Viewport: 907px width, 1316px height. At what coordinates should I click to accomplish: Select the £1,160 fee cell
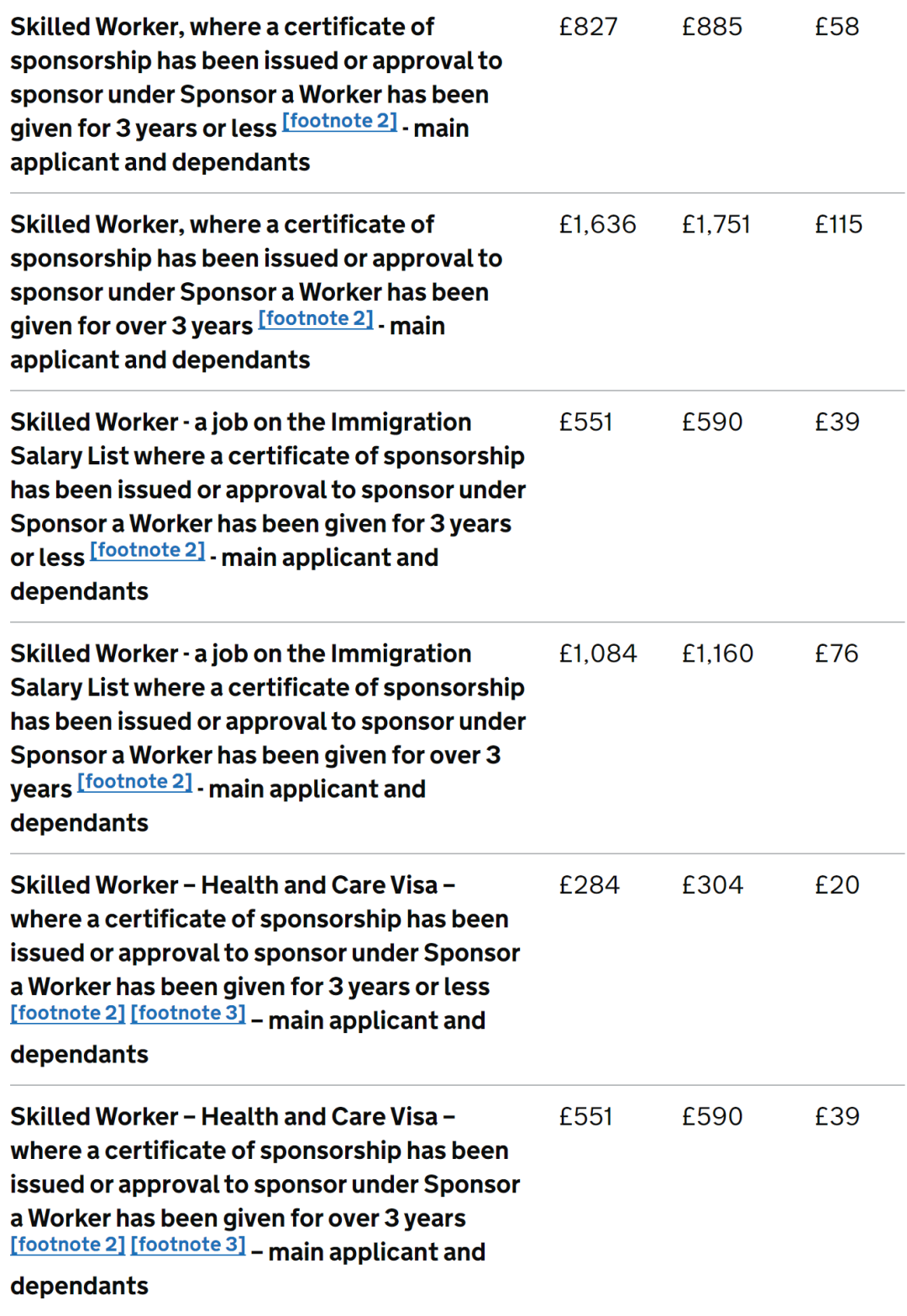click(x=718, y=654)
